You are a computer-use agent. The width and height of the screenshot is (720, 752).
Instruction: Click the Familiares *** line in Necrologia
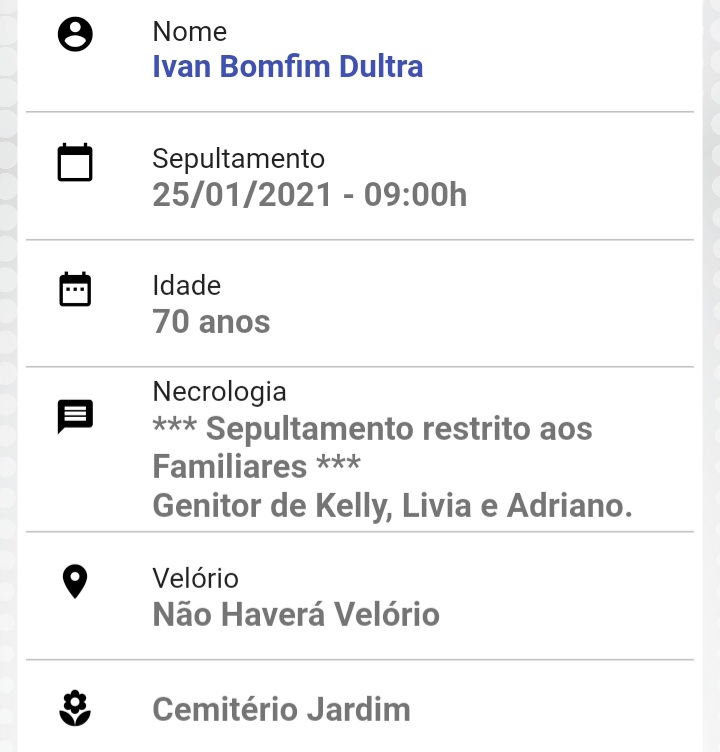[256, 466]
